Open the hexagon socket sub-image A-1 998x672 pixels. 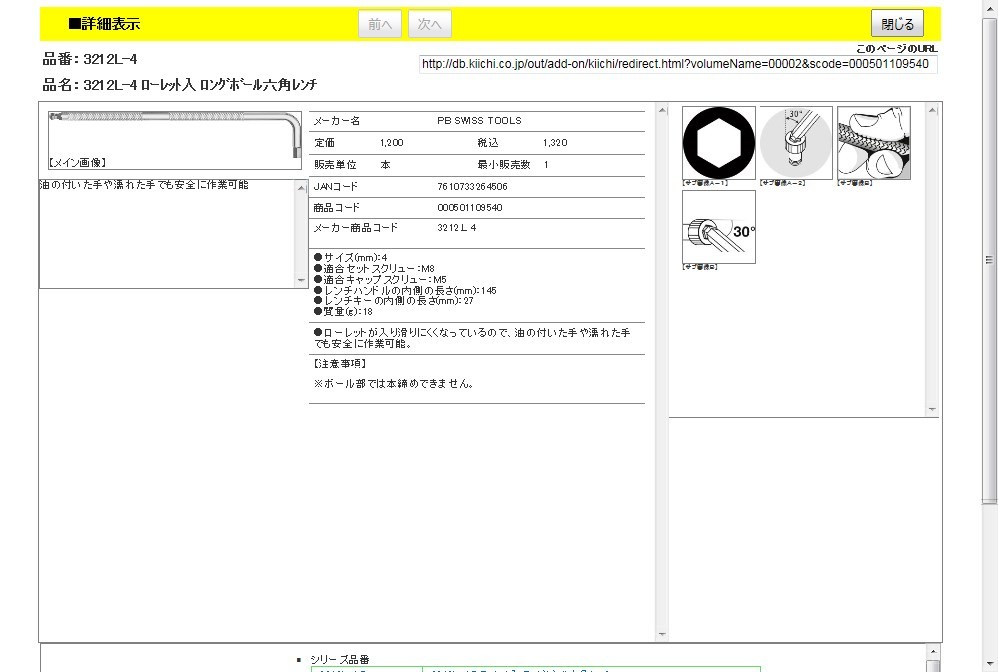pyautogui.click(x=719, y=143)
